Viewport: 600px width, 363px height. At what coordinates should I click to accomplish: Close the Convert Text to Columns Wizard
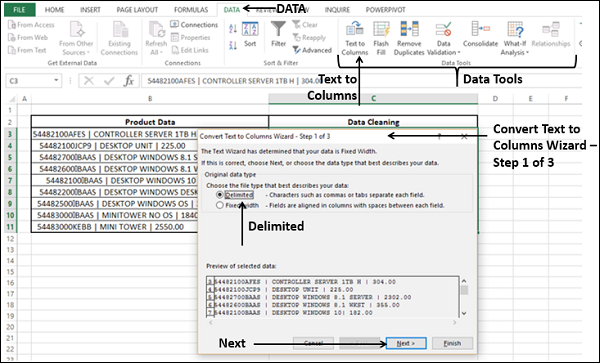[464, 136]
